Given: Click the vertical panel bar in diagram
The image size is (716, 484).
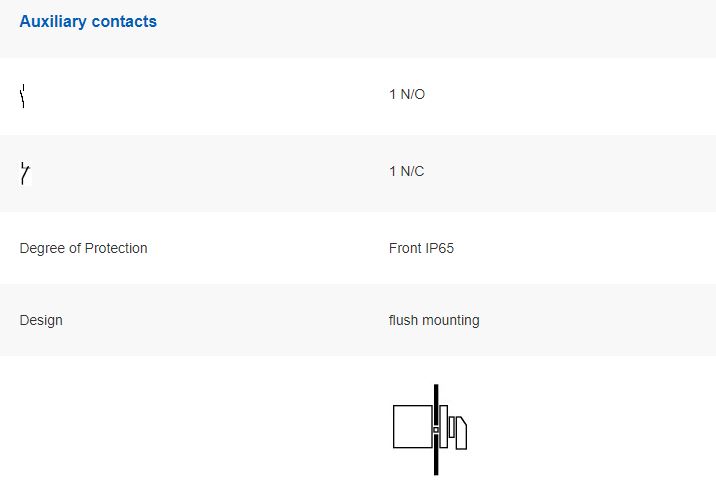Looking at the screenshot, I should point(436,429).
